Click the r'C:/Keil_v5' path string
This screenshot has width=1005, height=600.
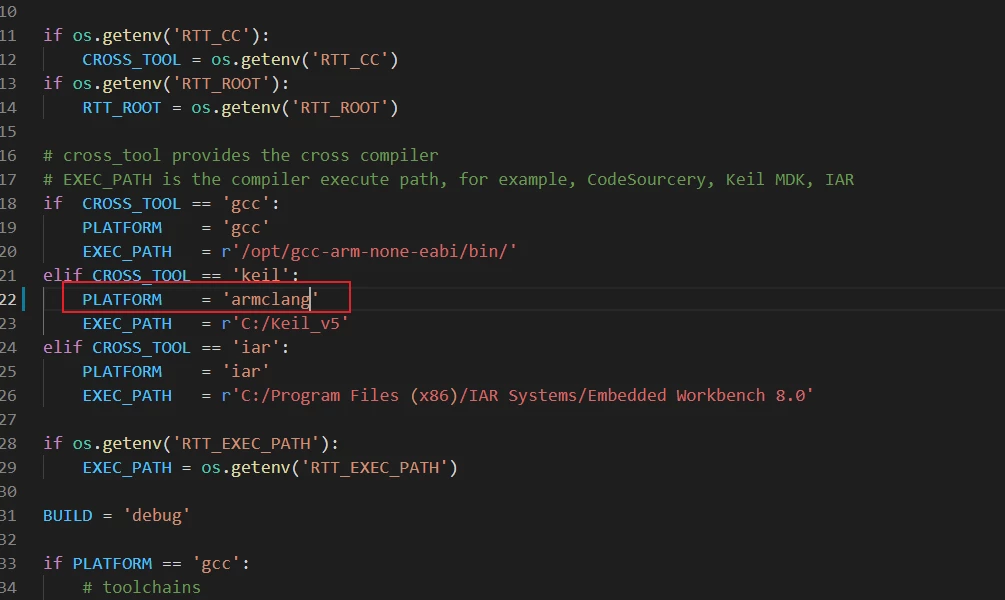pyautogui.click(x=285, y=323)
